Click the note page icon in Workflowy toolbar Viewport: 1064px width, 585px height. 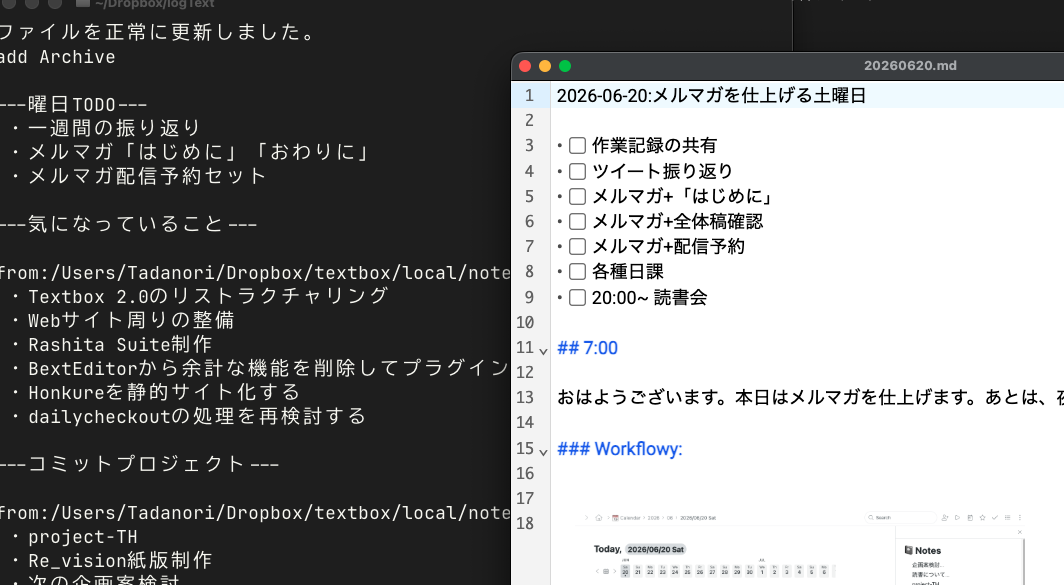click(970, 517)
